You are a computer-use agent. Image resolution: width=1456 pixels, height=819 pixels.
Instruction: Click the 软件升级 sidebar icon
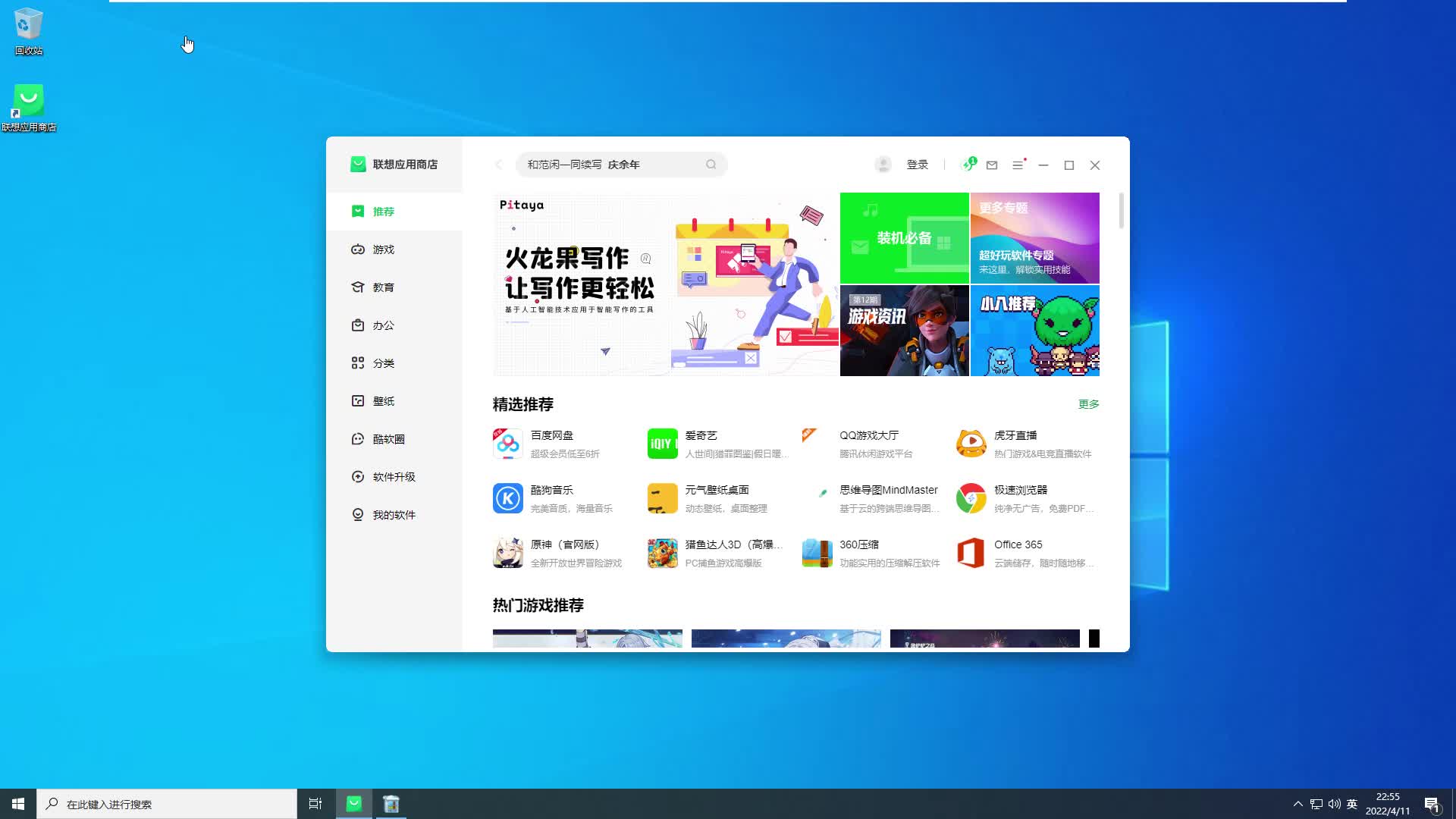point(358,477)
